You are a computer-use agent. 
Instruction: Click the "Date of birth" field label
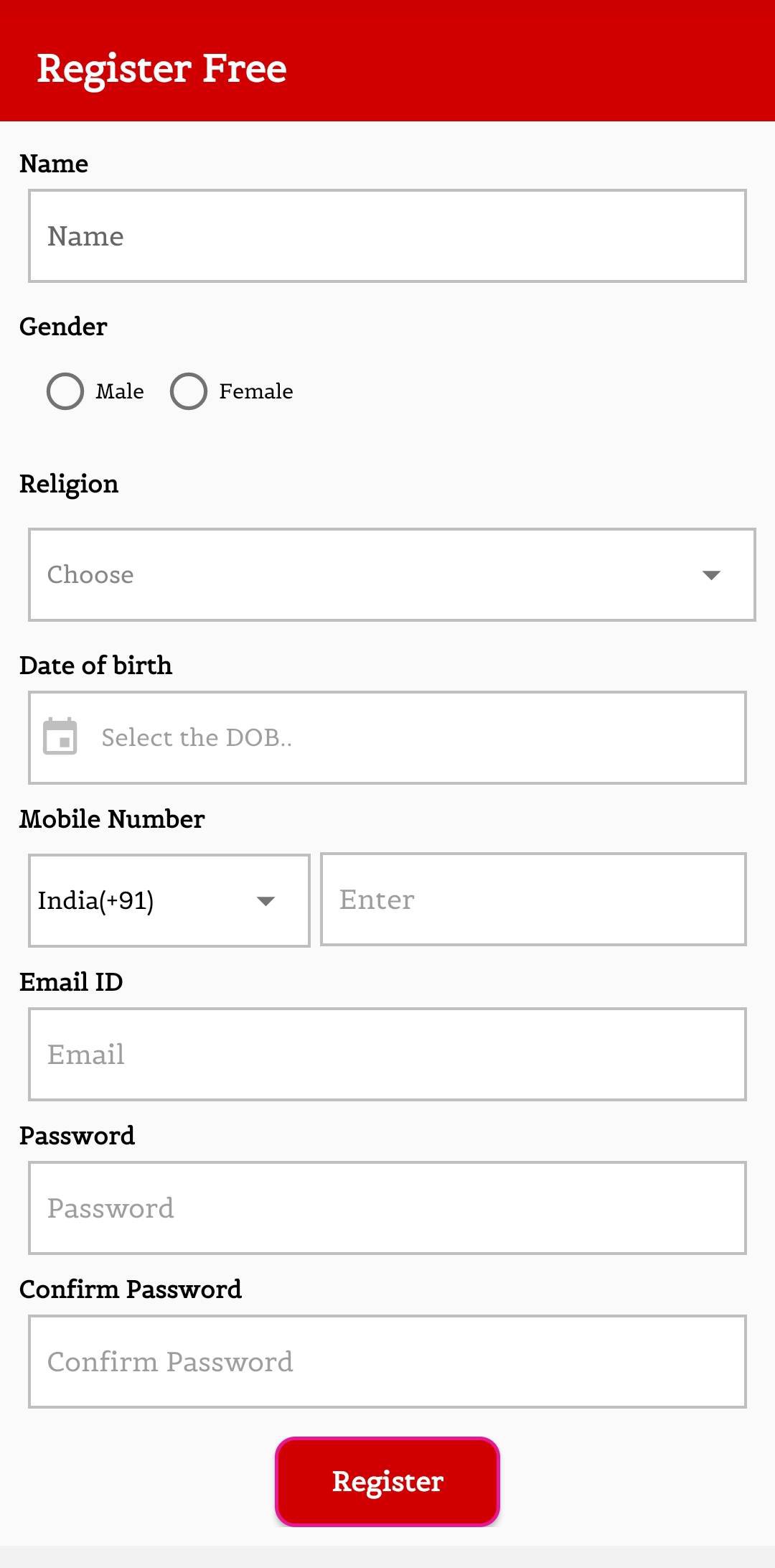click(x=96, y=666)
